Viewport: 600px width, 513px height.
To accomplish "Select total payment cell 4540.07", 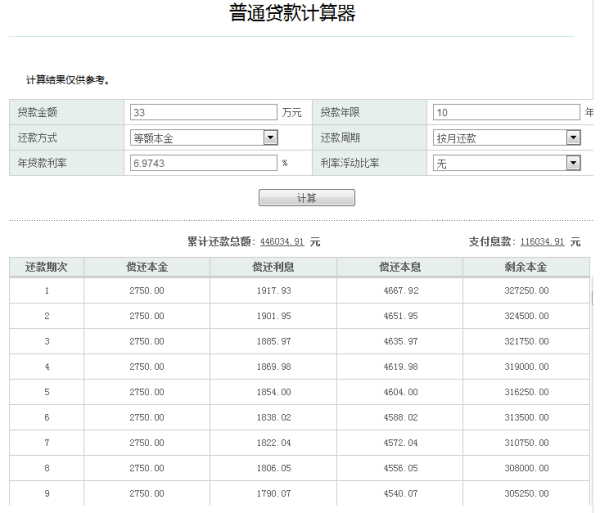I will (x=401, y=493).
